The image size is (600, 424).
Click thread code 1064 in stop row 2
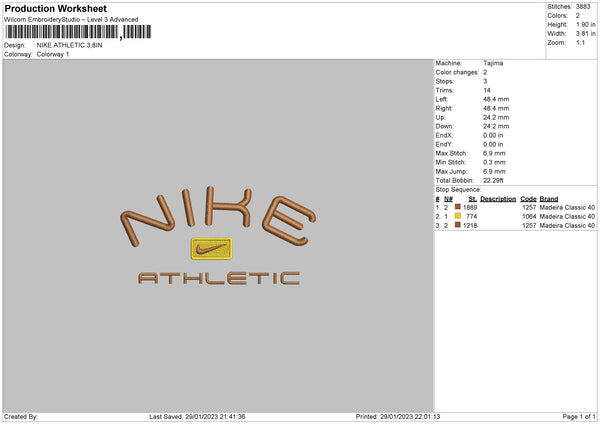[529, 217]
